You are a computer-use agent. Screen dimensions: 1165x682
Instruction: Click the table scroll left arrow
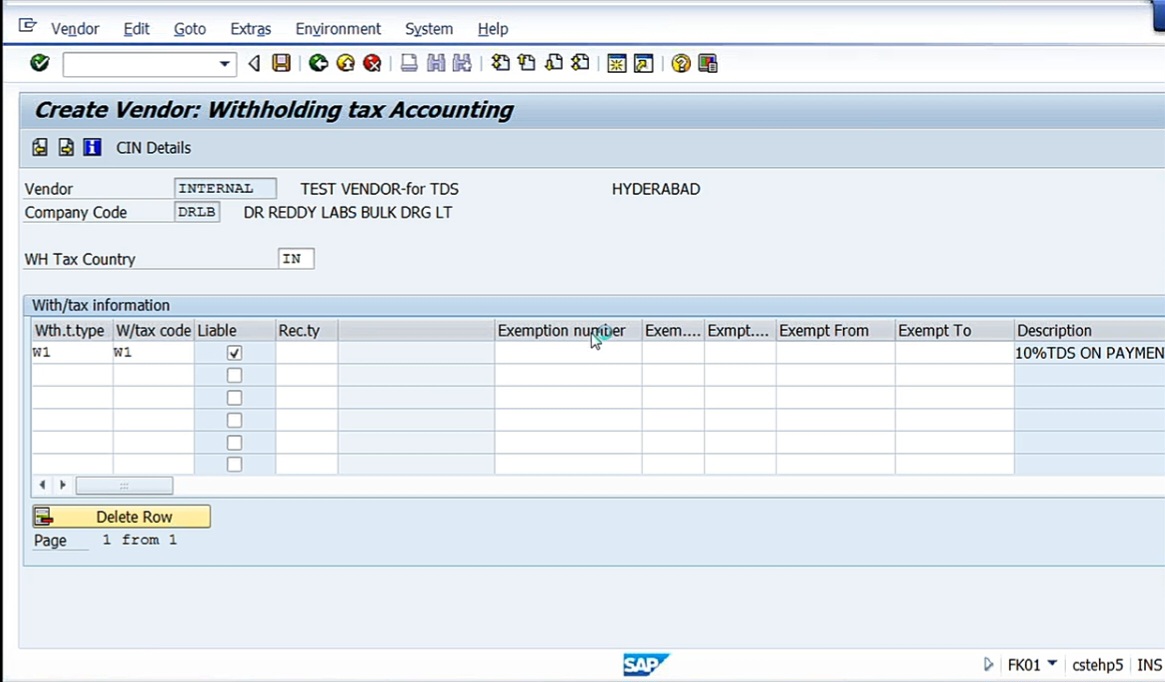(x=42, y=485)
